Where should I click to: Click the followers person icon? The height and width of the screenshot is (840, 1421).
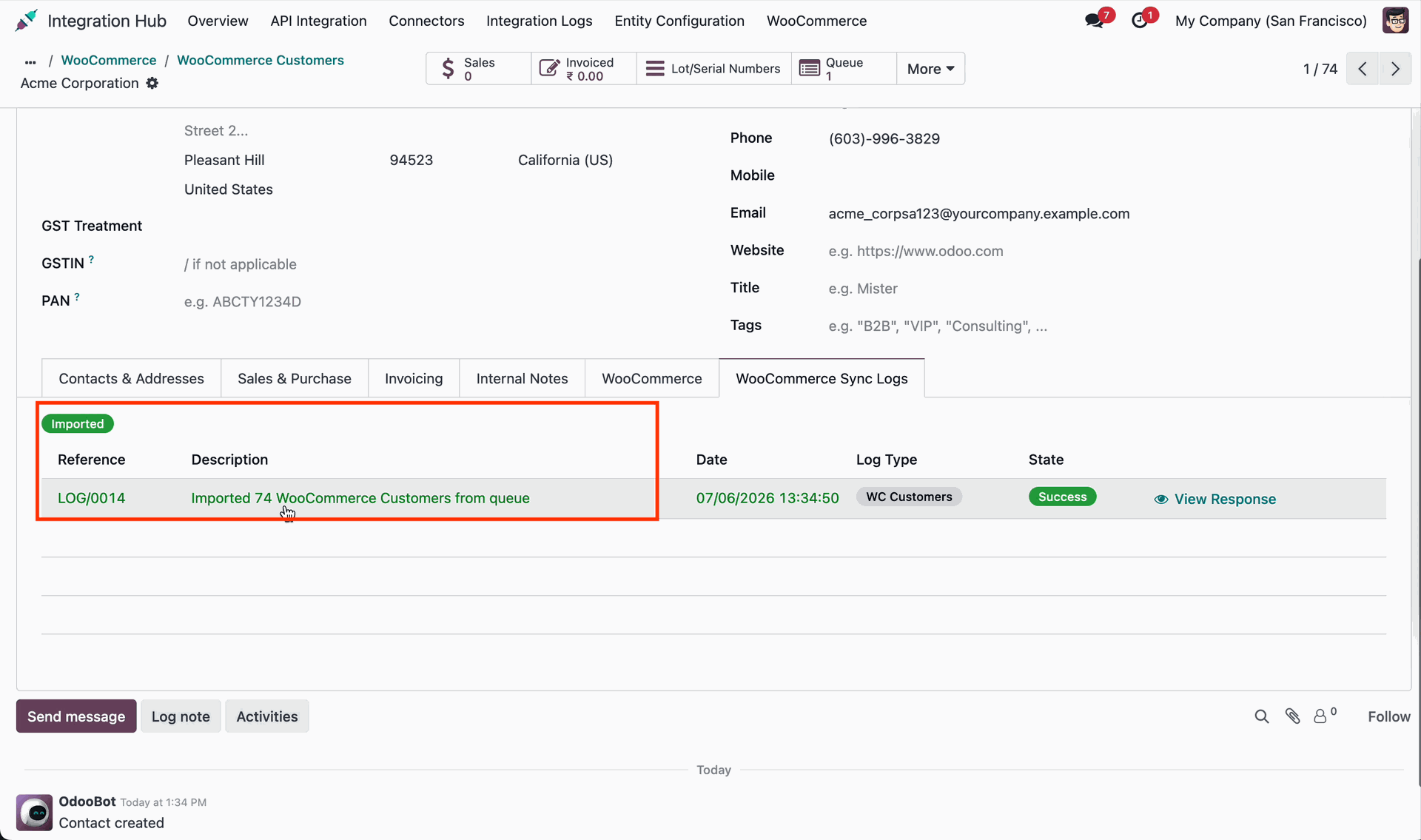point(1321,716)
